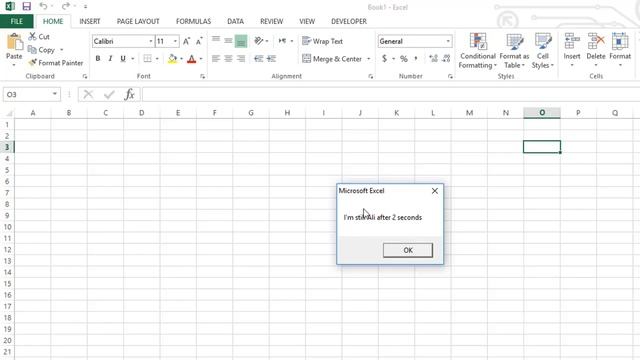This screenshot has height=360, width=640.
Task: Align text left
Action: tap(216, 59)
